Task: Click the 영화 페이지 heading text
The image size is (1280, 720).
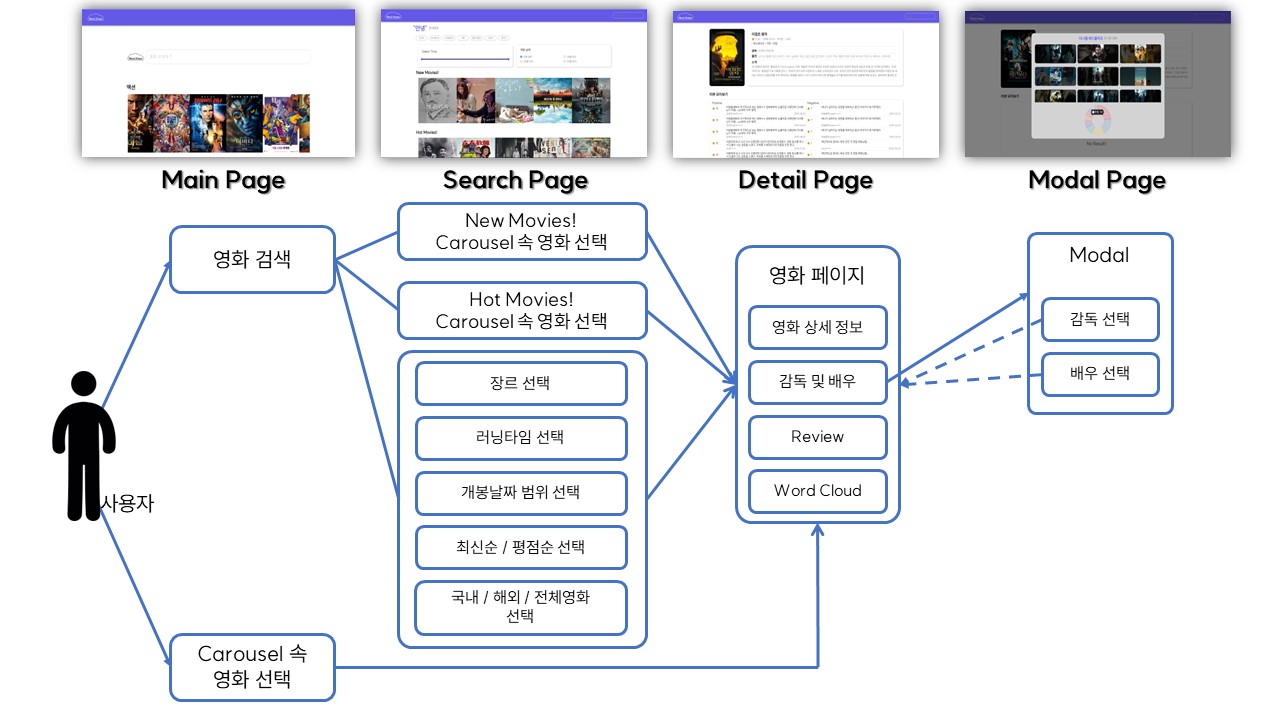Action: coord(817,275)
